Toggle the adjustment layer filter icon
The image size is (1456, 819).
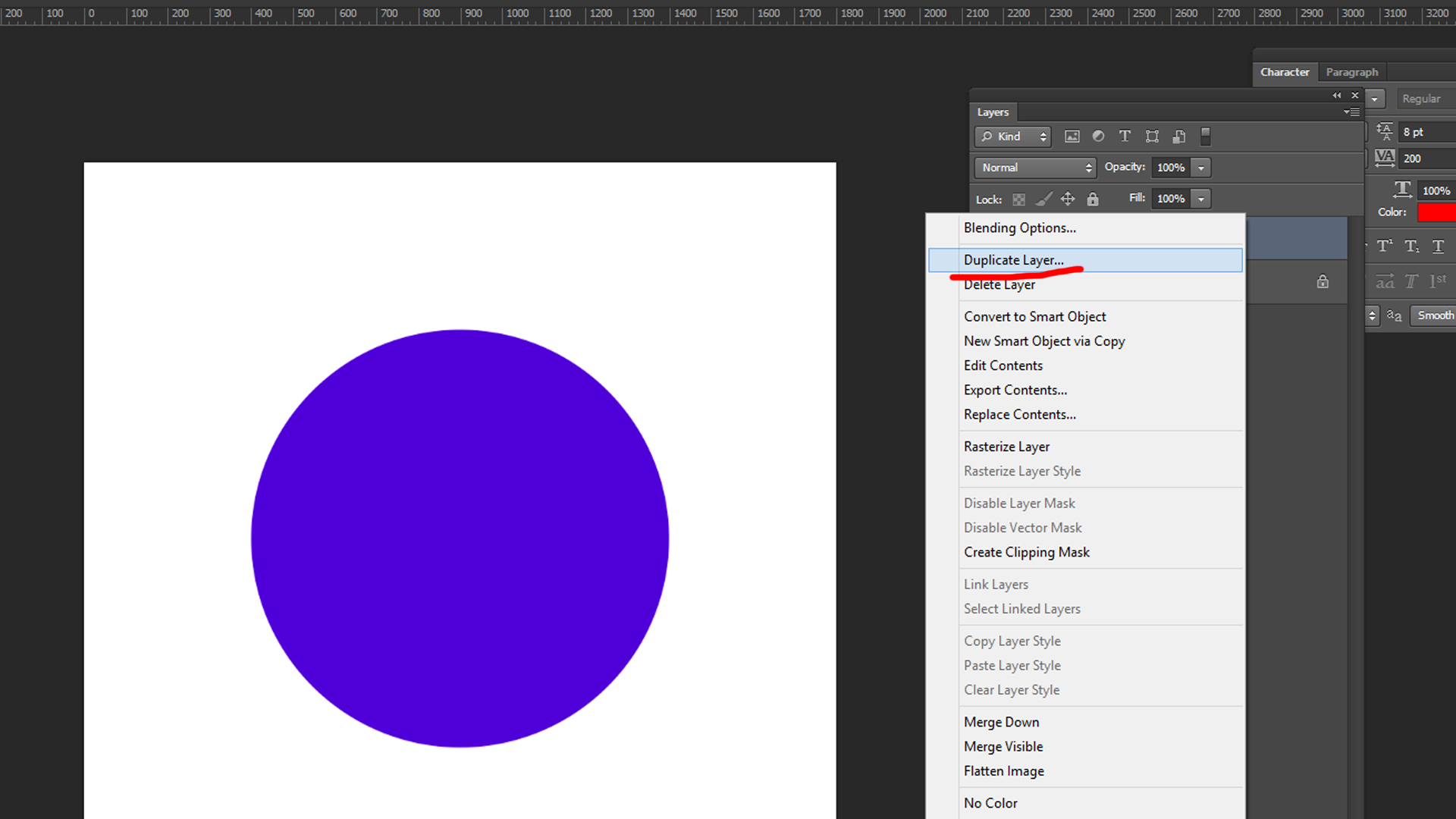point(1098,136)
